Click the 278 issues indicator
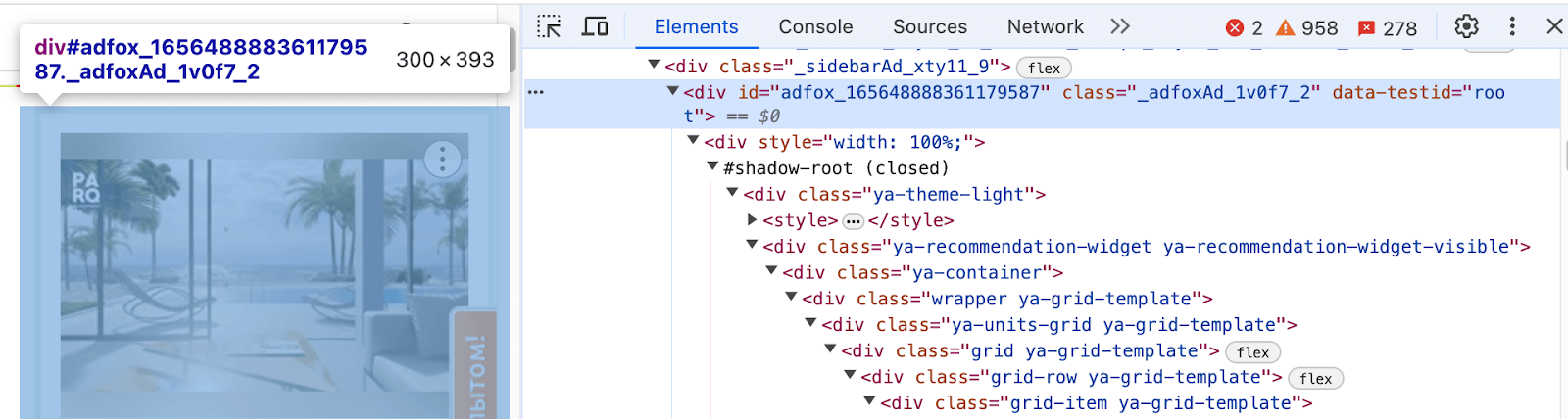The image size is (1568, 419). [1388, 27]
